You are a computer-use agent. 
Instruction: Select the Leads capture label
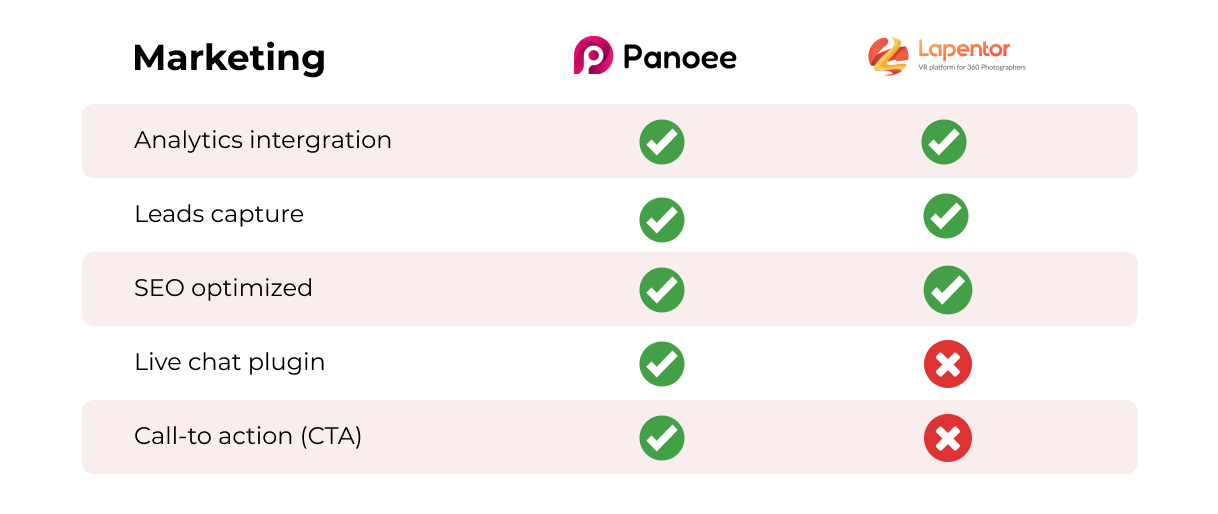219,214
